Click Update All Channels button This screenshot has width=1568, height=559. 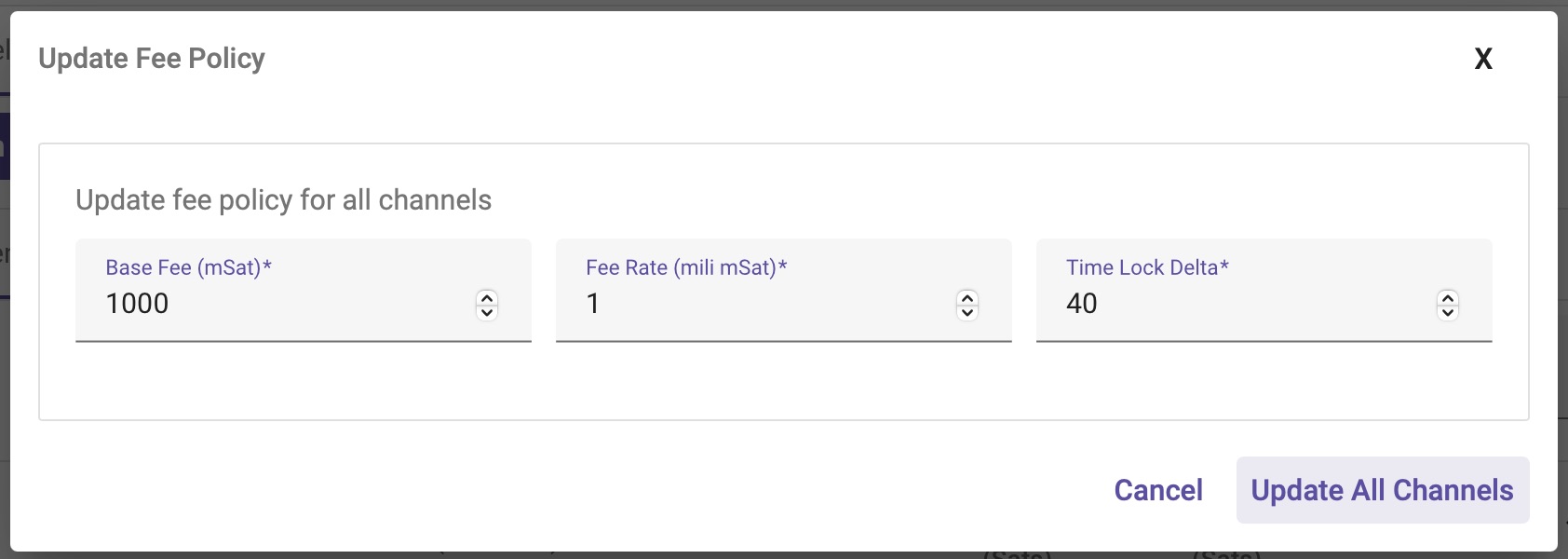[x=1382, y=490]
